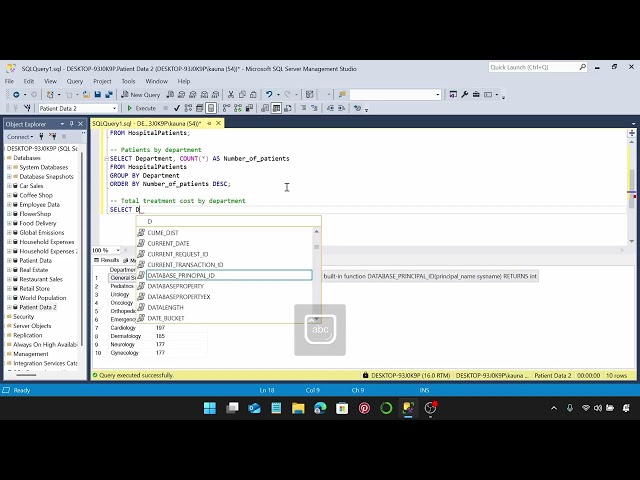Open the Project menu
Image resolution: width=640 pixels, height=480 pixels.
coord(102,81)
